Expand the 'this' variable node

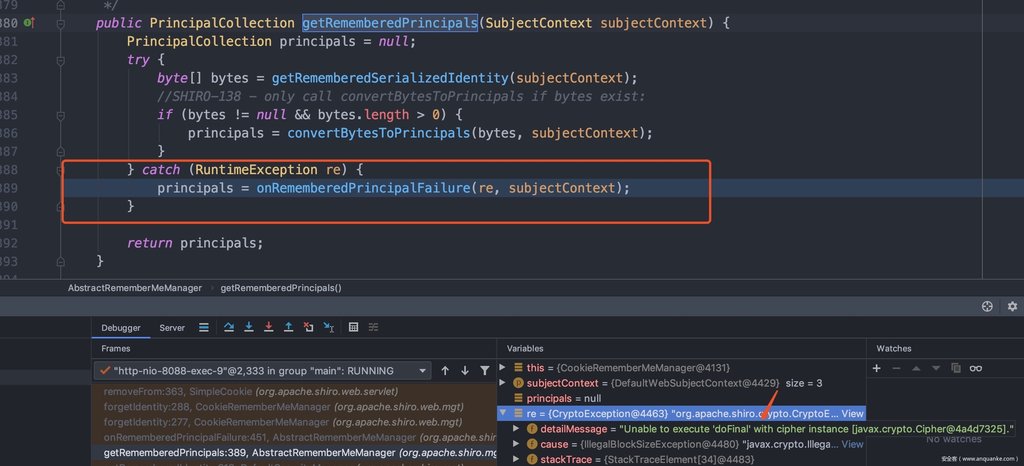point(502,367)
